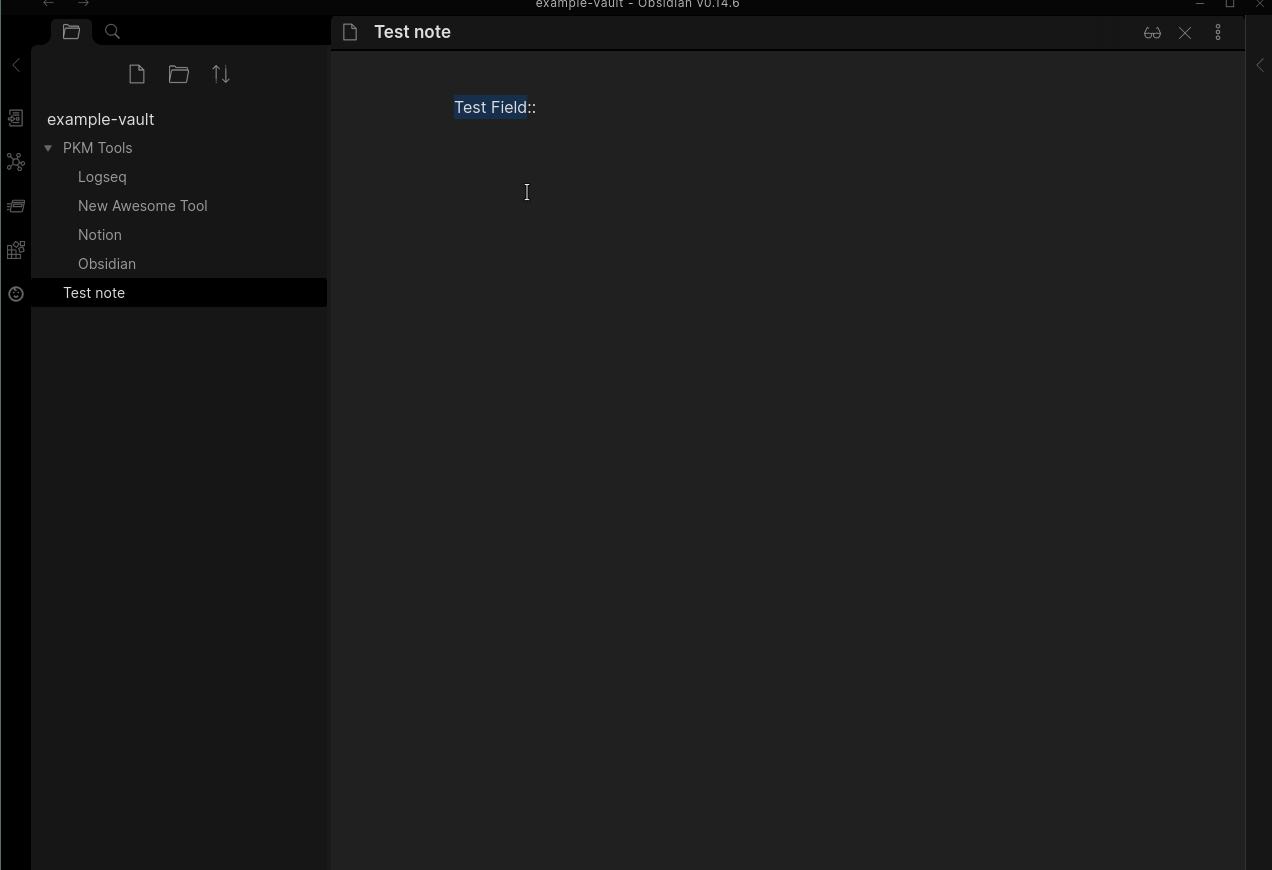The width and height of the screenshot is (1272, 870).
Task: Change sort order icon
Action: point(221,74)
